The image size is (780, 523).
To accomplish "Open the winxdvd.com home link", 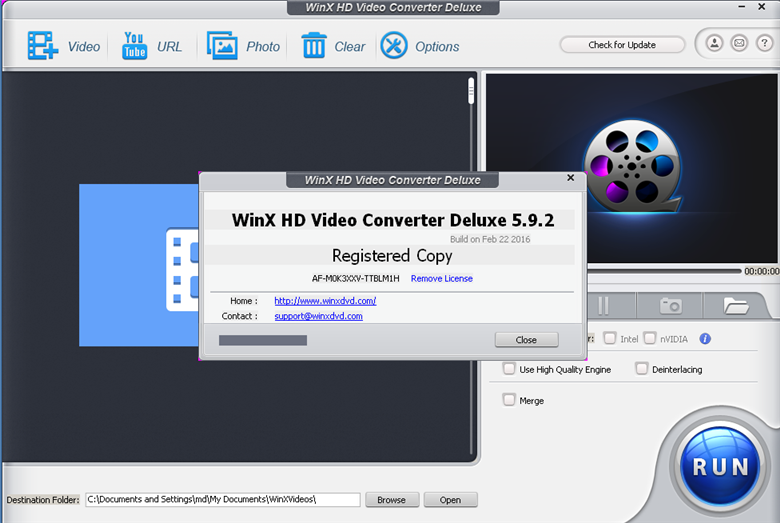I will (325, 301).
